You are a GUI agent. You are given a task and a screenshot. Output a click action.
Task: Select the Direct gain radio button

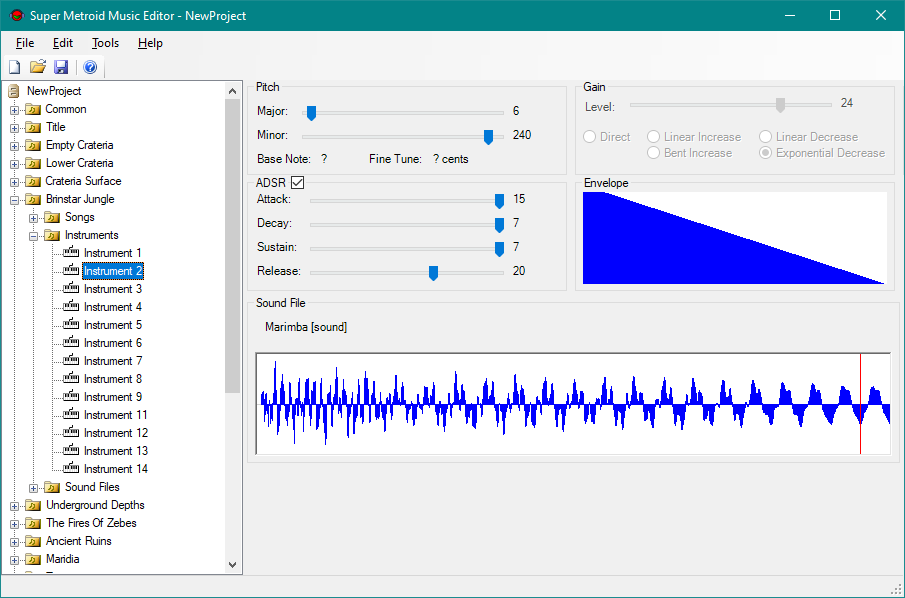pos(589,137)
